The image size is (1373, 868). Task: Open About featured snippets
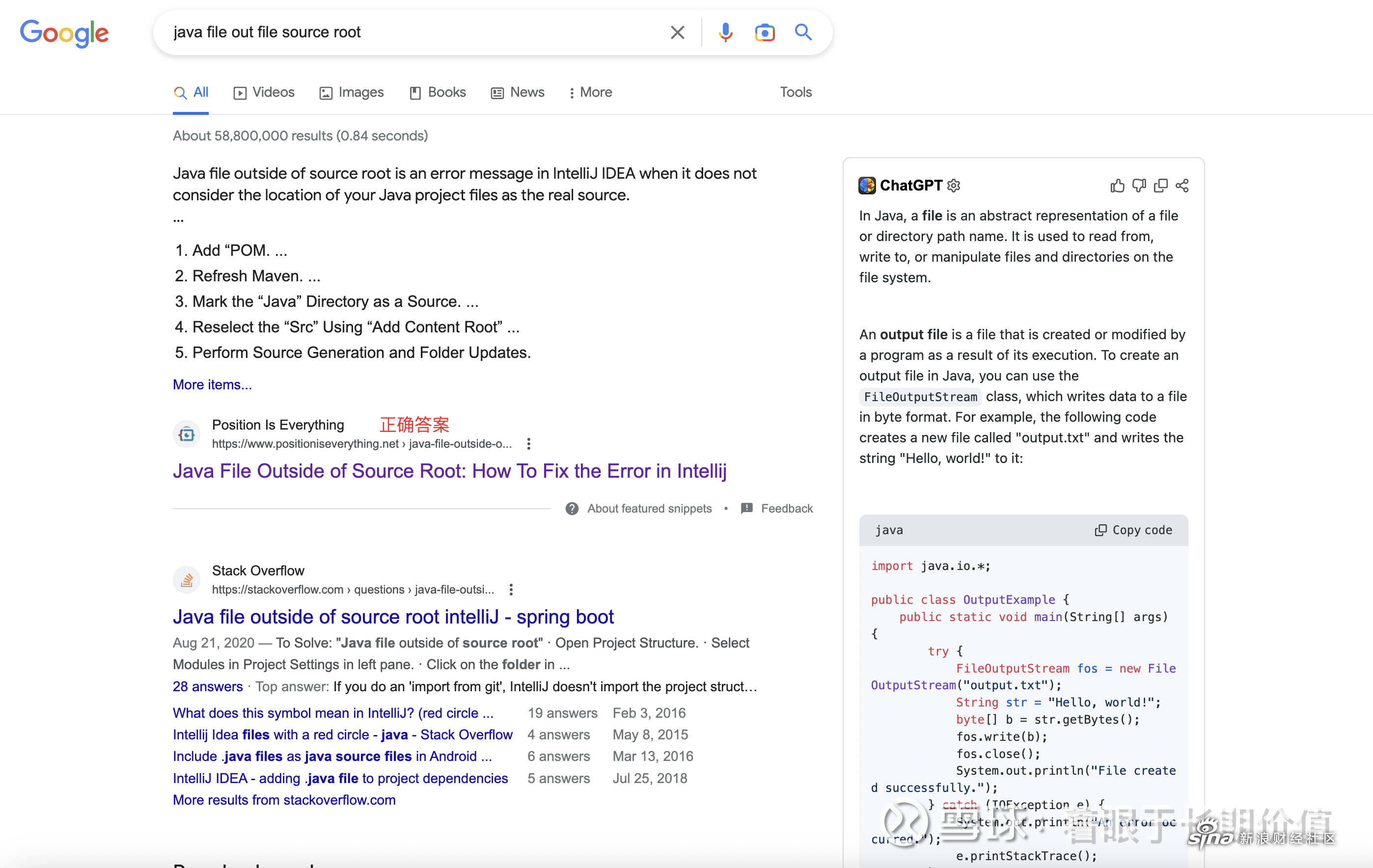[650, 508]
